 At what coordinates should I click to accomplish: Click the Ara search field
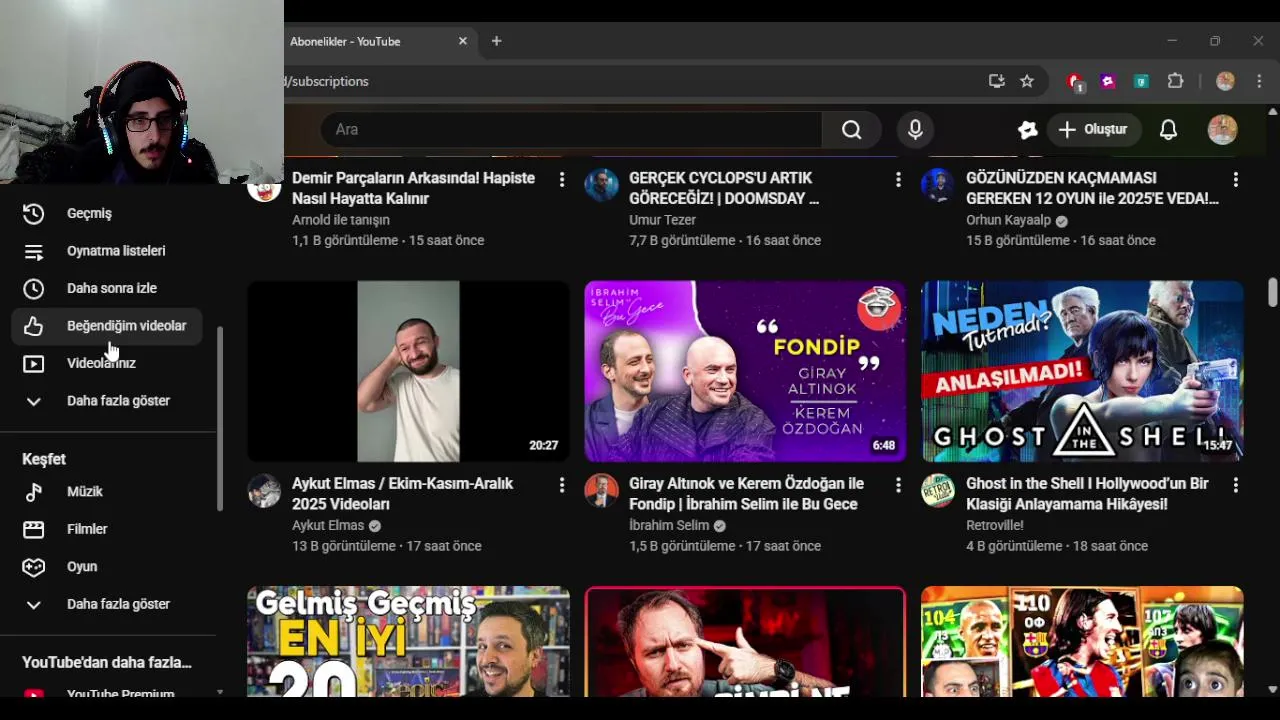571,129
